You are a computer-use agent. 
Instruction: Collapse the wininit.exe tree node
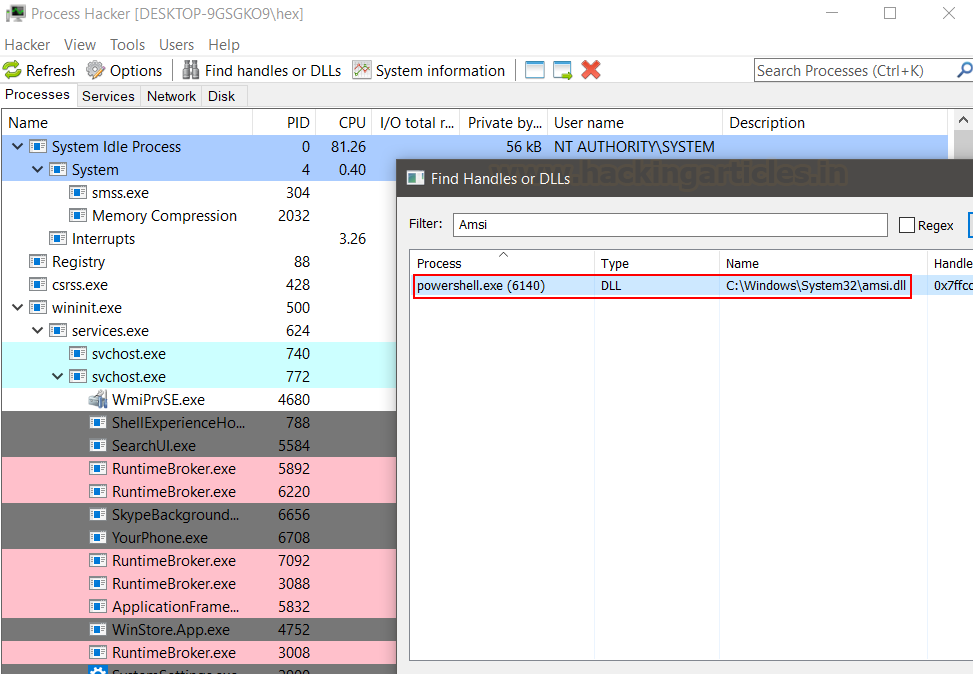[17, 307]
